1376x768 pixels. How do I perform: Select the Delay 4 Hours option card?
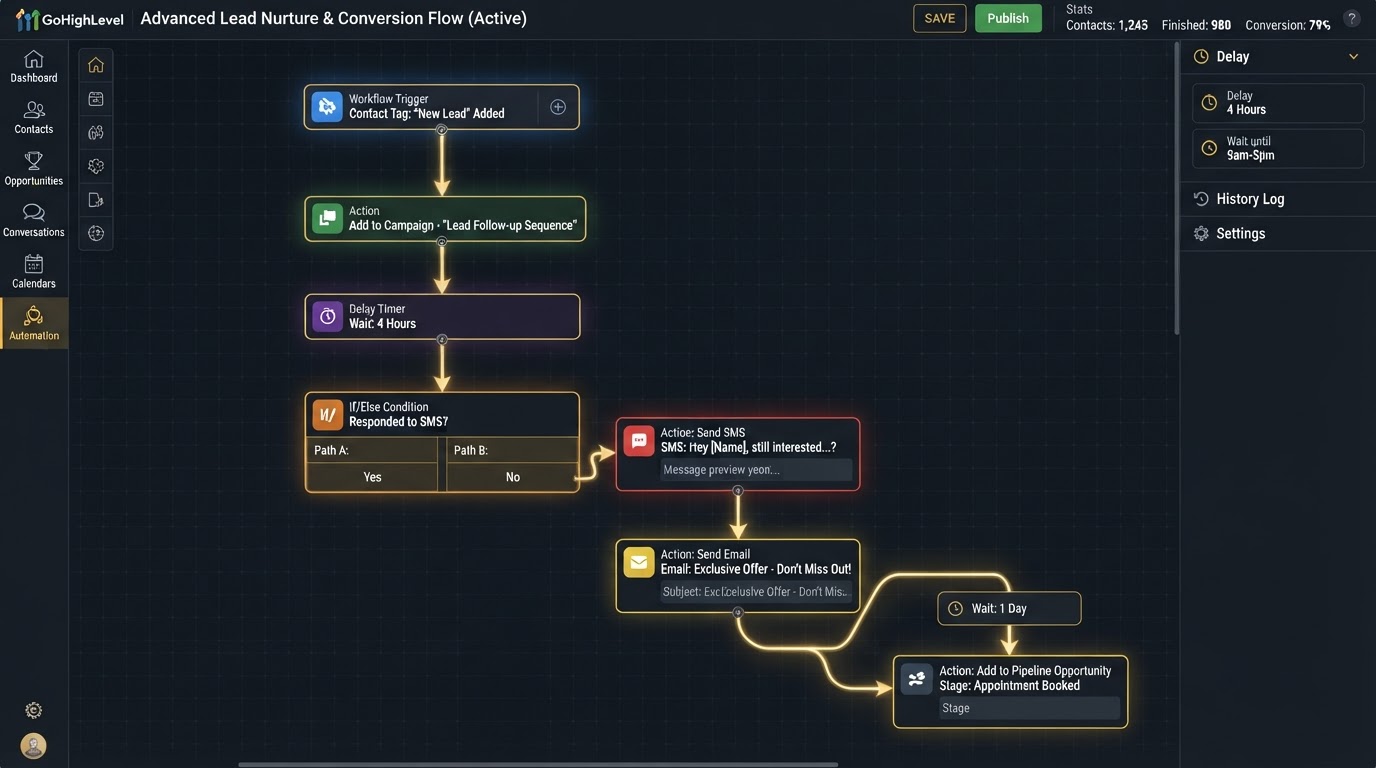point(1278,103)
